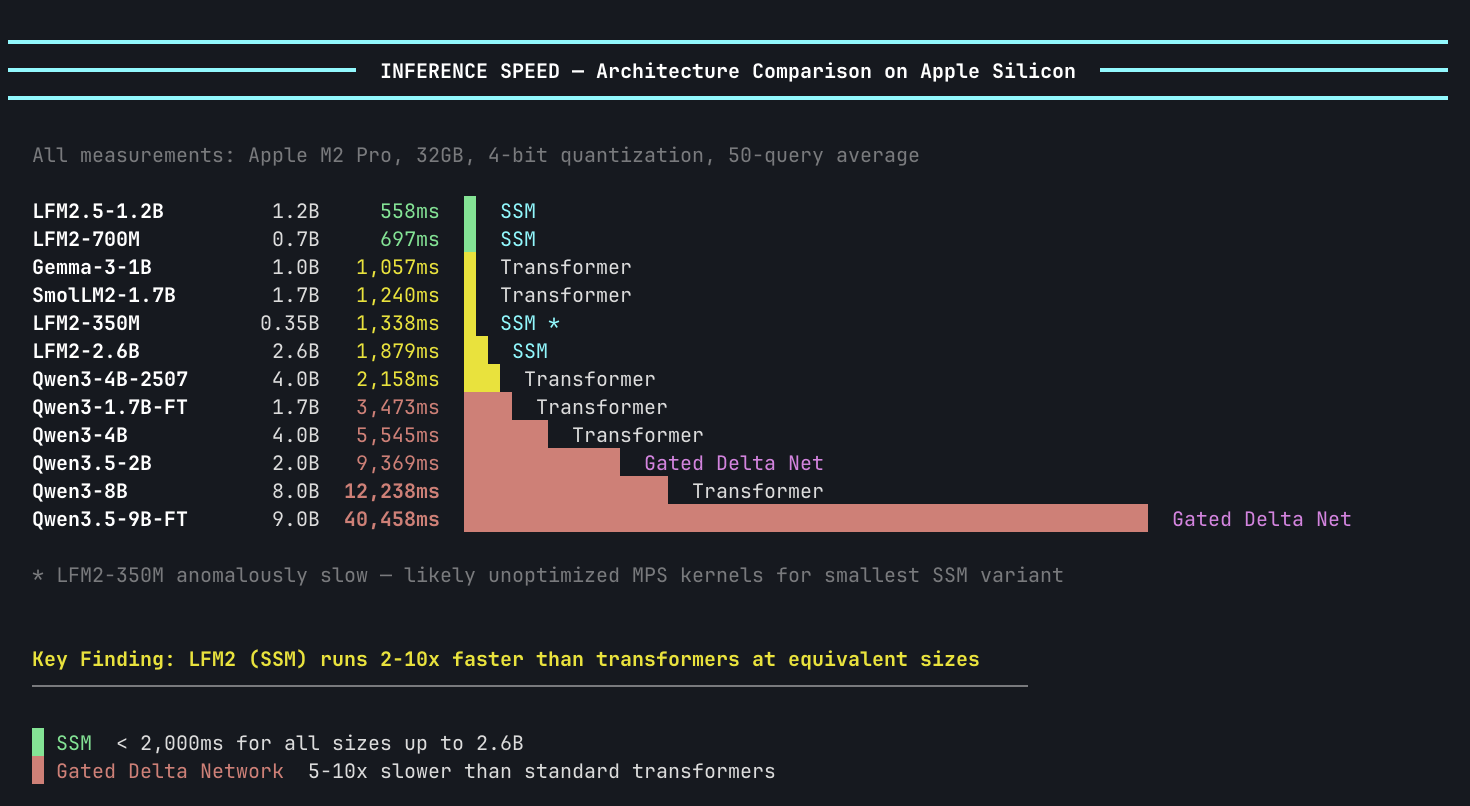Select the SmolLM2-1.7B model name
This screenshot has width=1470, height=806.
click(104, 295)
